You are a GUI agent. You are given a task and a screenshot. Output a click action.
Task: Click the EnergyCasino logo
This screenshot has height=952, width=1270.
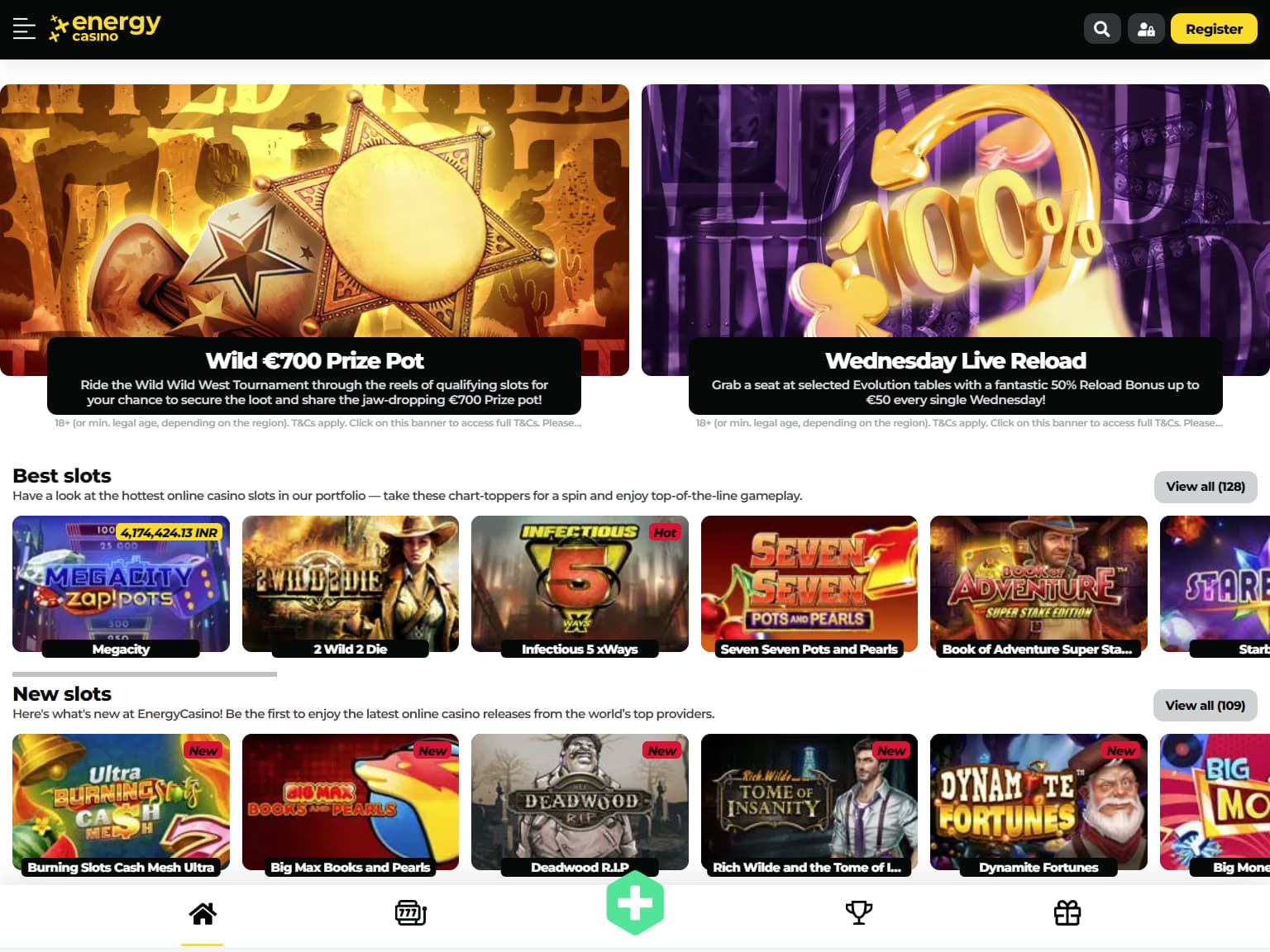(105, 28)
